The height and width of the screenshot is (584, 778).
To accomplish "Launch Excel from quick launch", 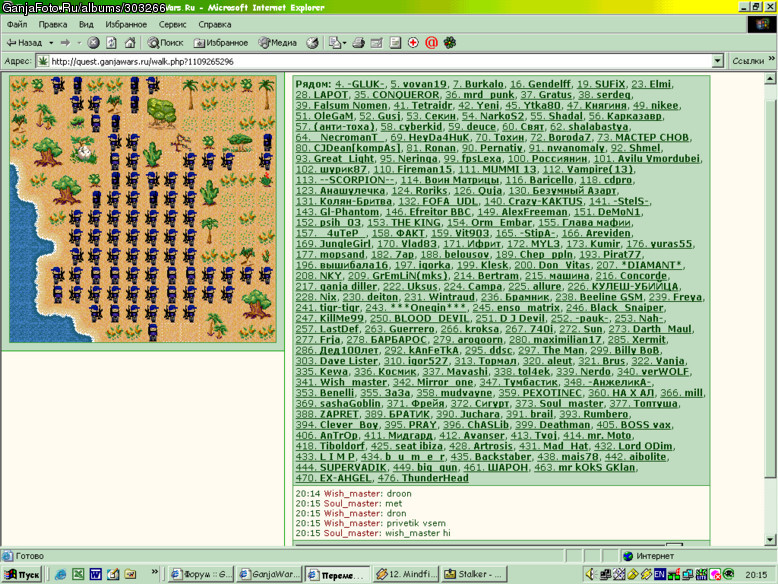I will 78,575.
